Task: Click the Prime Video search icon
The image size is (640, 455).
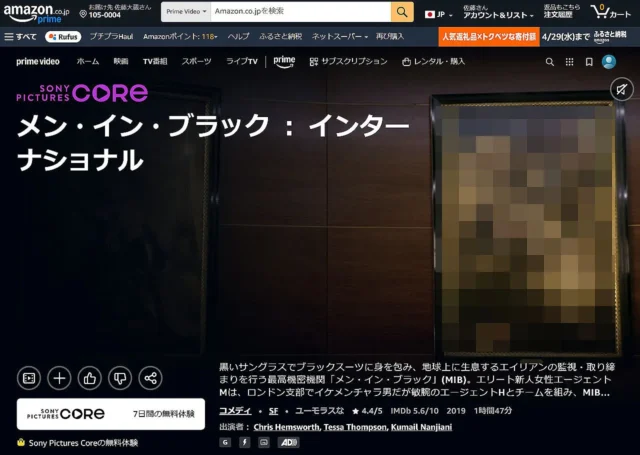Action: (x=550, y=62)
